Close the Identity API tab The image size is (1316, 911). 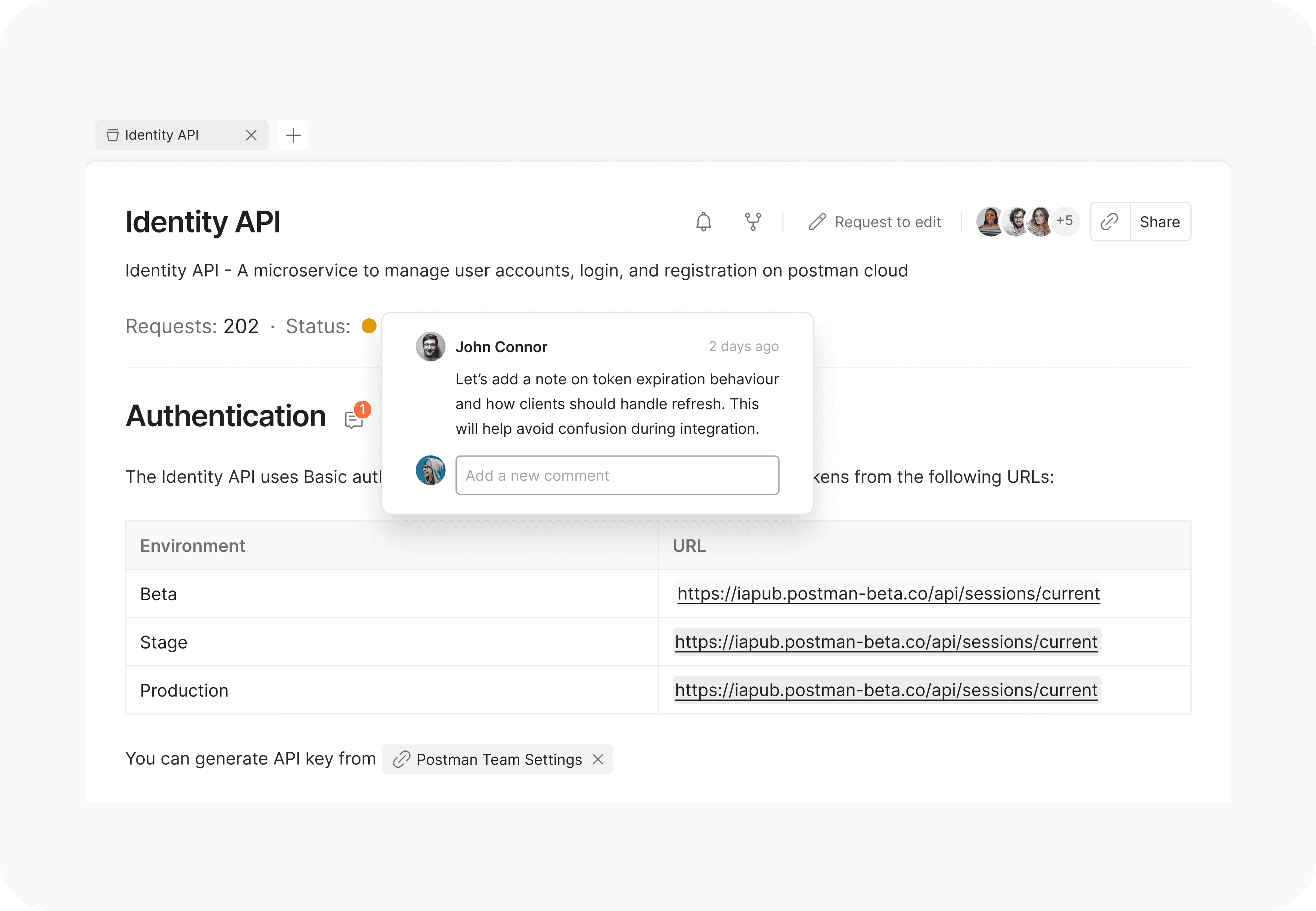[x=251, y=135]
